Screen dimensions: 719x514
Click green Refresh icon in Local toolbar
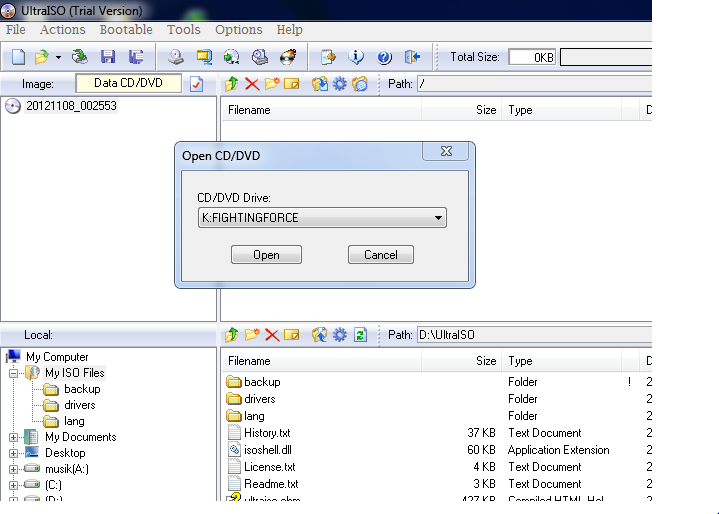pos(360,335)
